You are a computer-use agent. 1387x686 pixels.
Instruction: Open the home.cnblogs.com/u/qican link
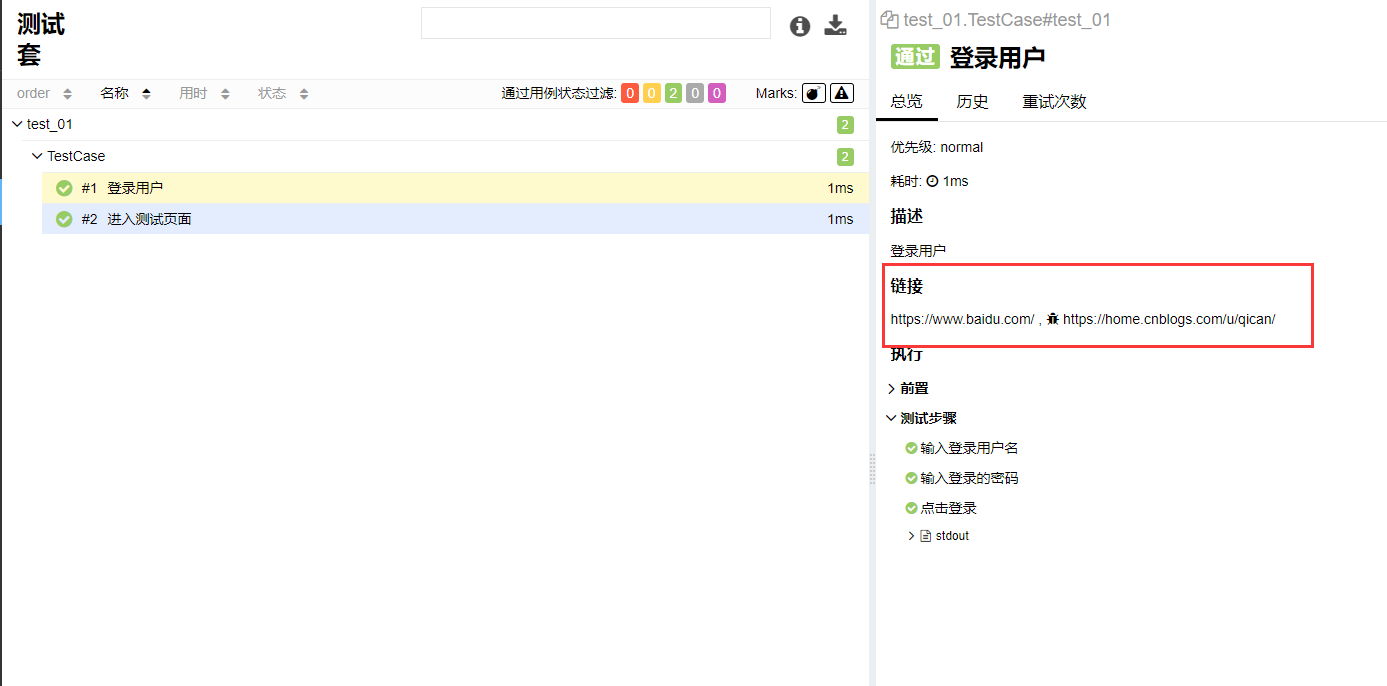tap(1169, 319)
